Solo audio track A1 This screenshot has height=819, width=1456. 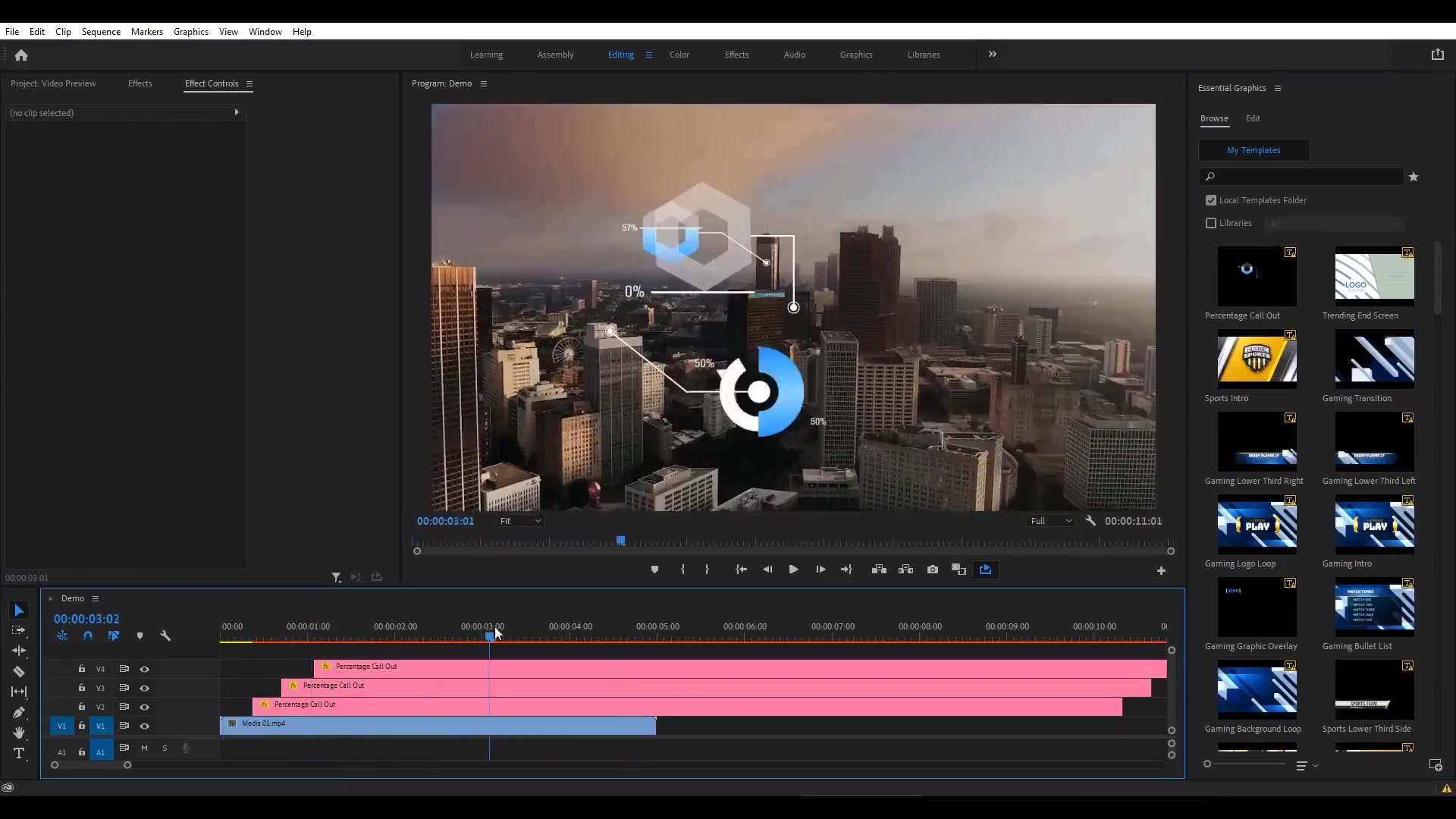click(165, 748)
